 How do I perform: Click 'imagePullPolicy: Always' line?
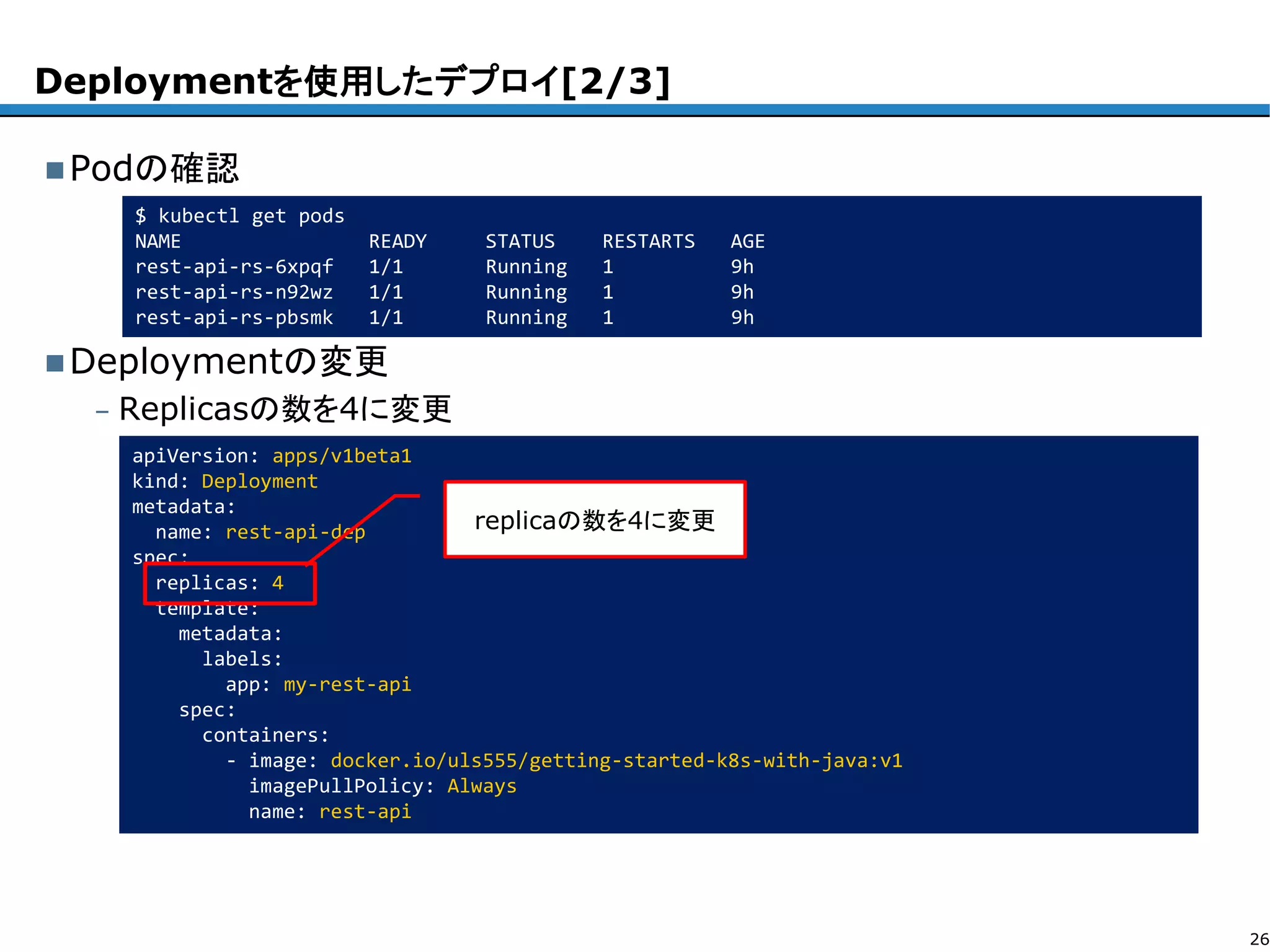point(383,787)
